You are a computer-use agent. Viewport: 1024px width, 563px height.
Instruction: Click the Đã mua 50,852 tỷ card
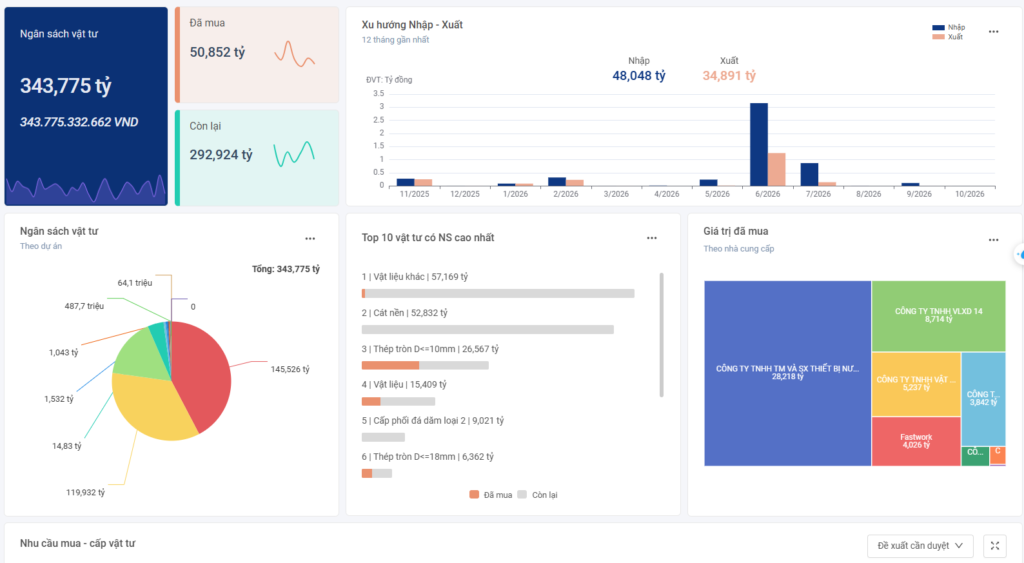[257, 55]
